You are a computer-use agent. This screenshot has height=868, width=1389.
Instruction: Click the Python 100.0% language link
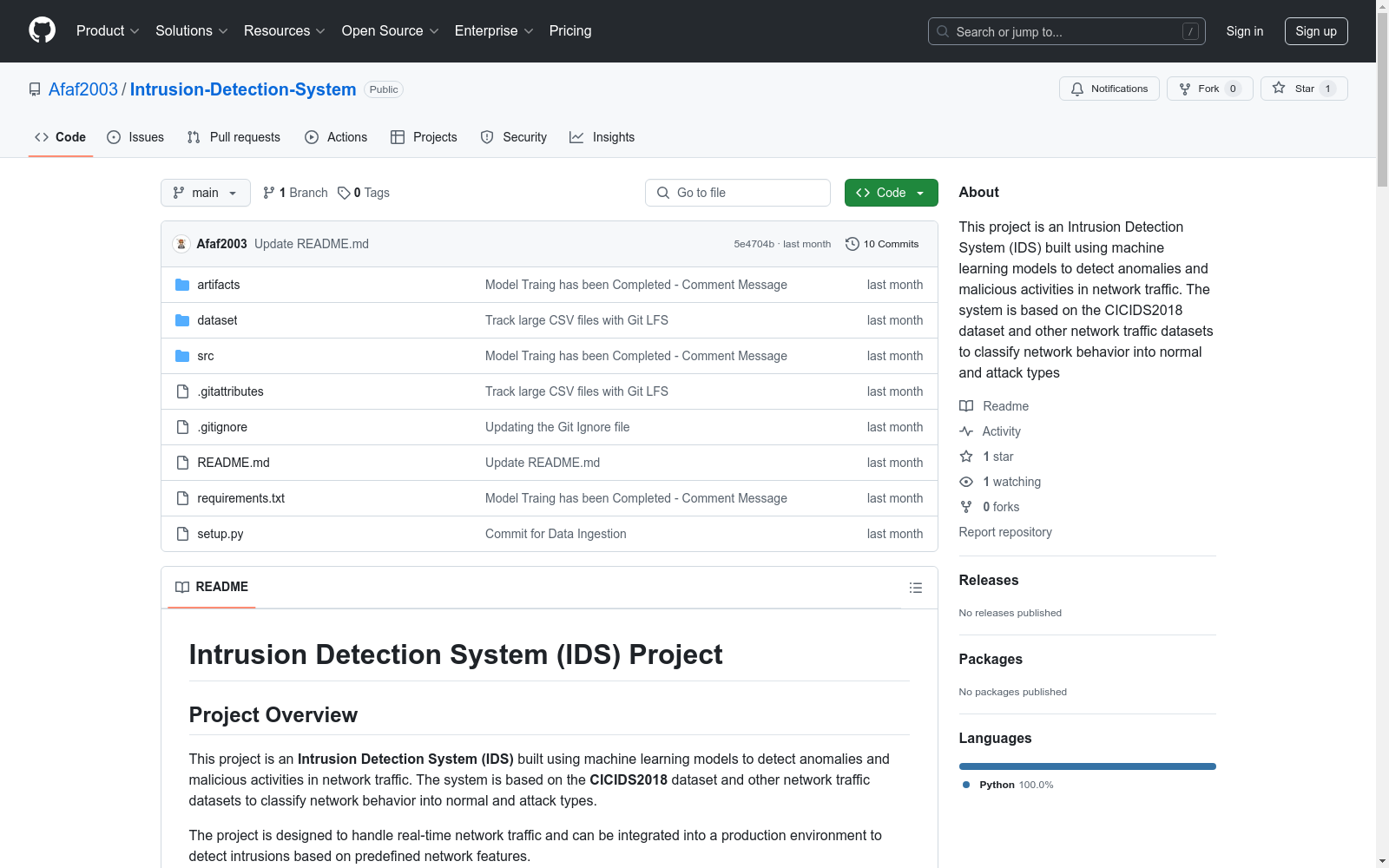point(1008,785)
